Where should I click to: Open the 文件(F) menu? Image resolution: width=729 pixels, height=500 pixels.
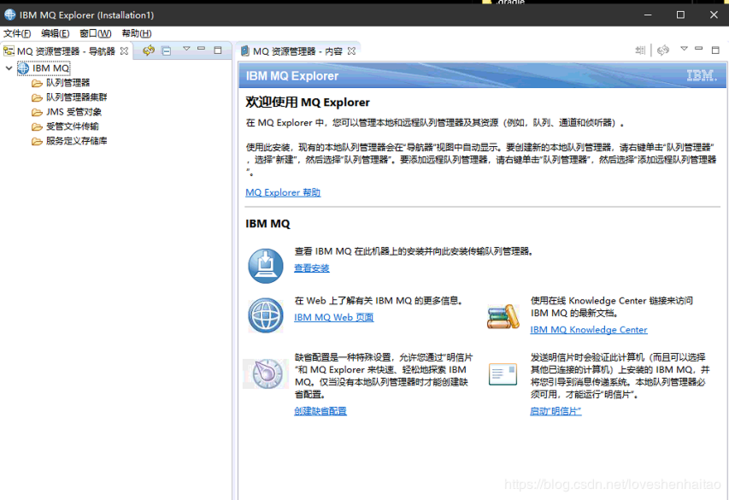click(17, 33)
